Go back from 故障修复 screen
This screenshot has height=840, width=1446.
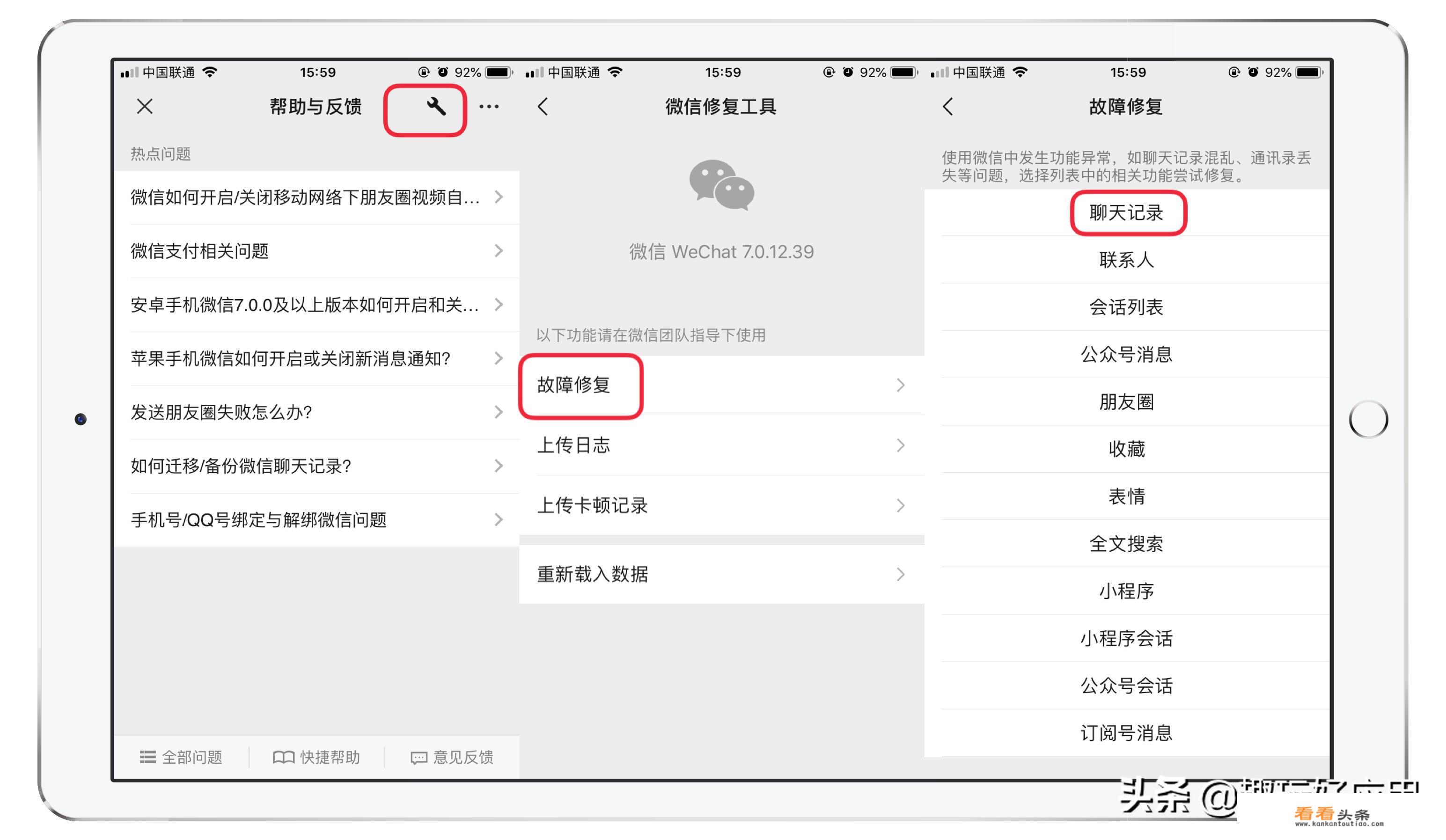pos(948,106)
